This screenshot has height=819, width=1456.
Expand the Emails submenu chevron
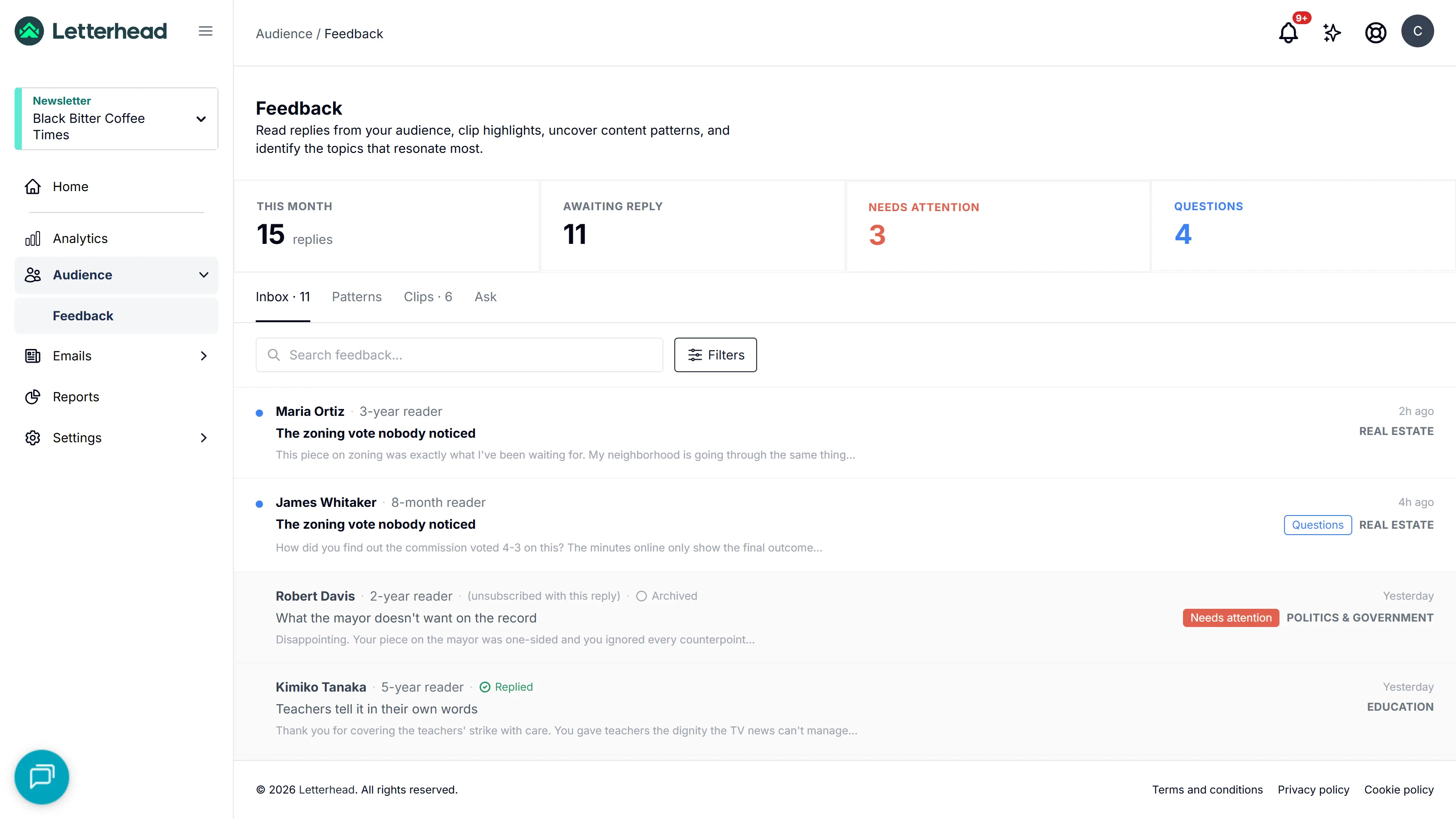(203, 355)
